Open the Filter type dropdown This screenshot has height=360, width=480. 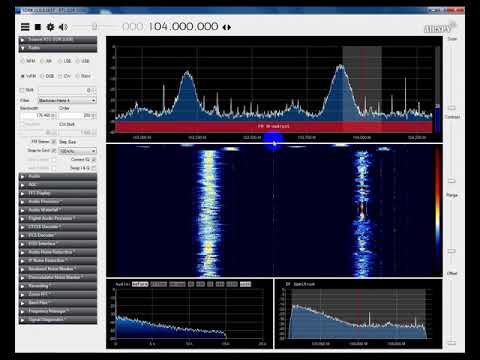click(x=67, y=100)
